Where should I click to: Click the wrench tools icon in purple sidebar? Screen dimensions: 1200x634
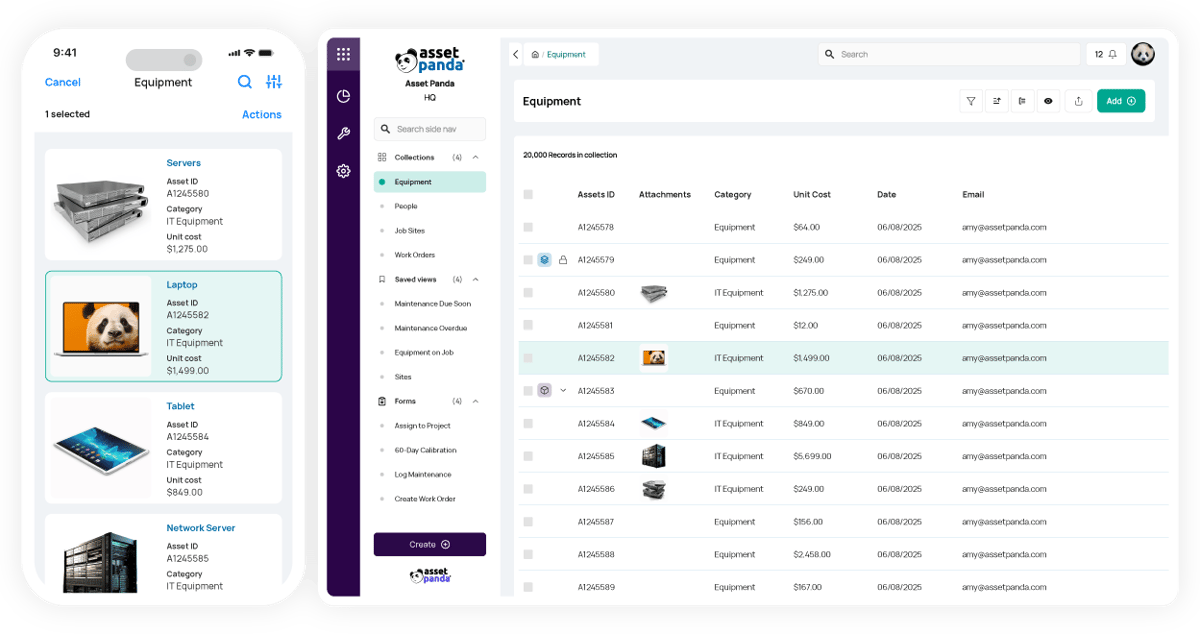click(x=343, y=130)
